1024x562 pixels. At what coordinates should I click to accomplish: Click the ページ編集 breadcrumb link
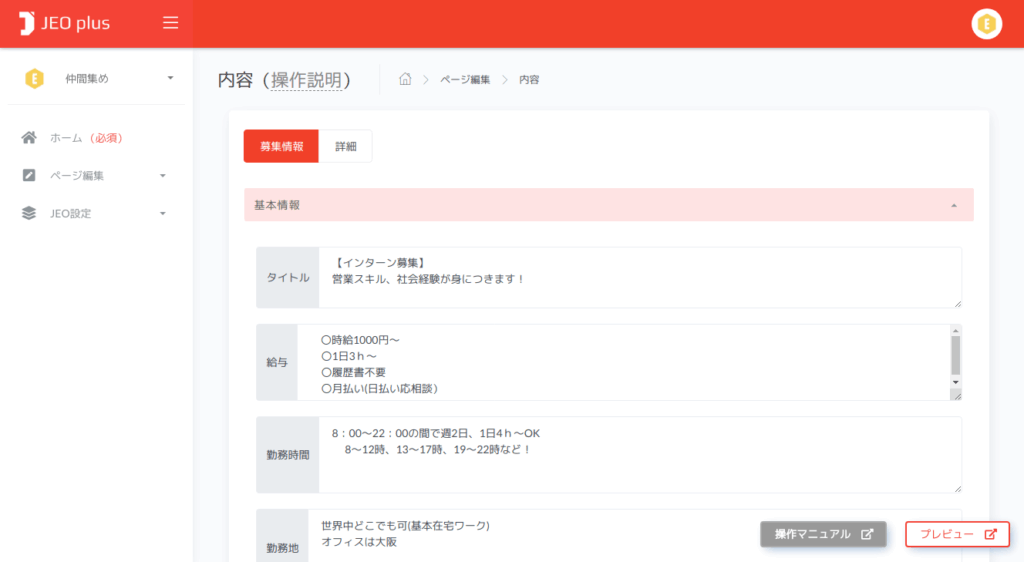pyautogui.click(x=465, y=80)
